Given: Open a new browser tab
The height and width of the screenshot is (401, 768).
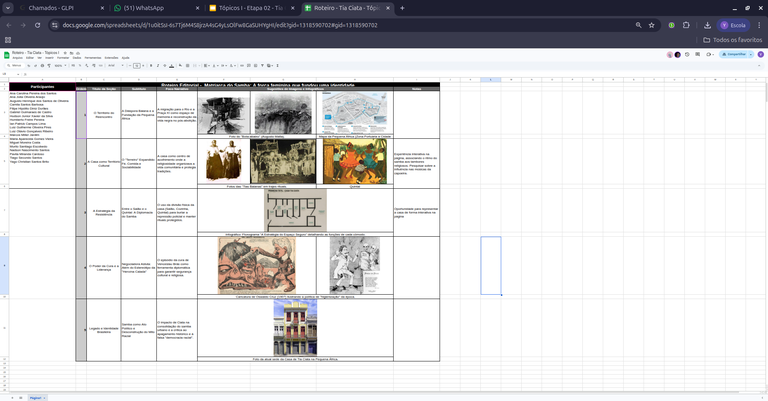Looking at the screenshot, I should (x=402, y=8).
